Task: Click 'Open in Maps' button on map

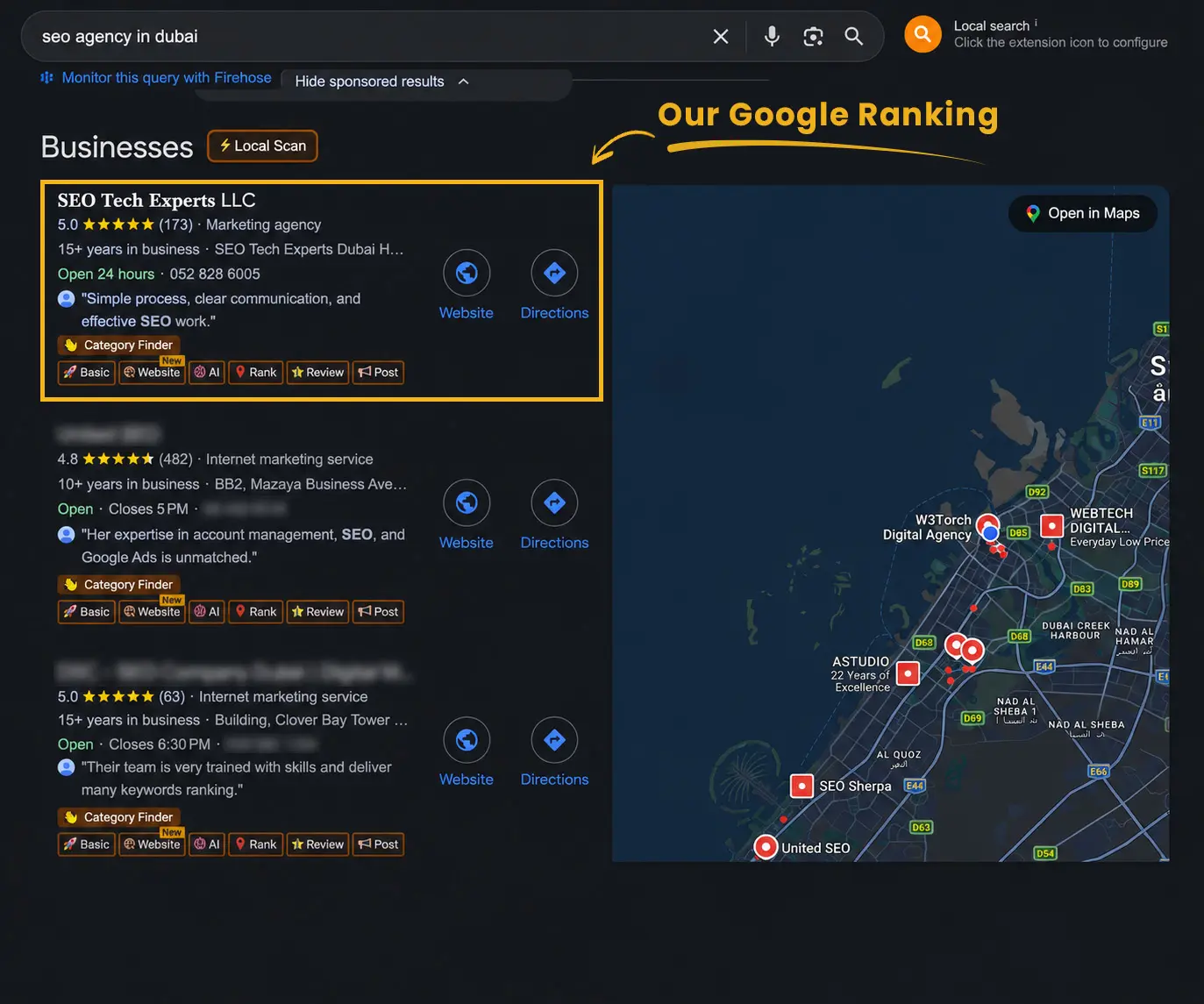Action: [1083, 213]
